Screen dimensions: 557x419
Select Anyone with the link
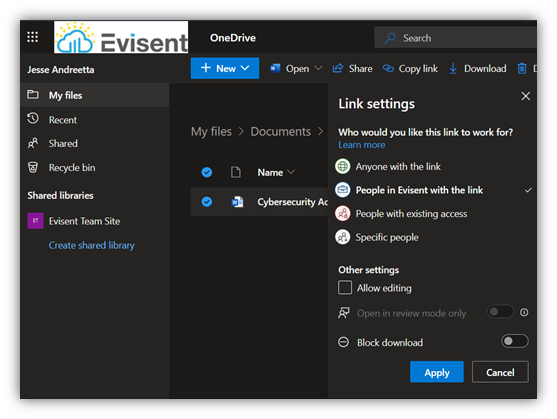point(398,167)
